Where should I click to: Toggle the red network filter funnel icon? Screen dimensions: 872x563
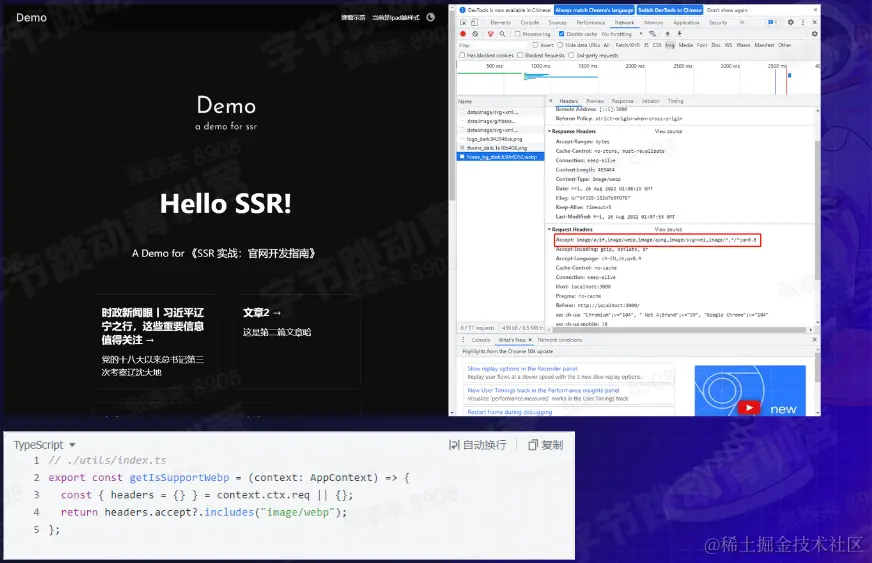(490, 34)
